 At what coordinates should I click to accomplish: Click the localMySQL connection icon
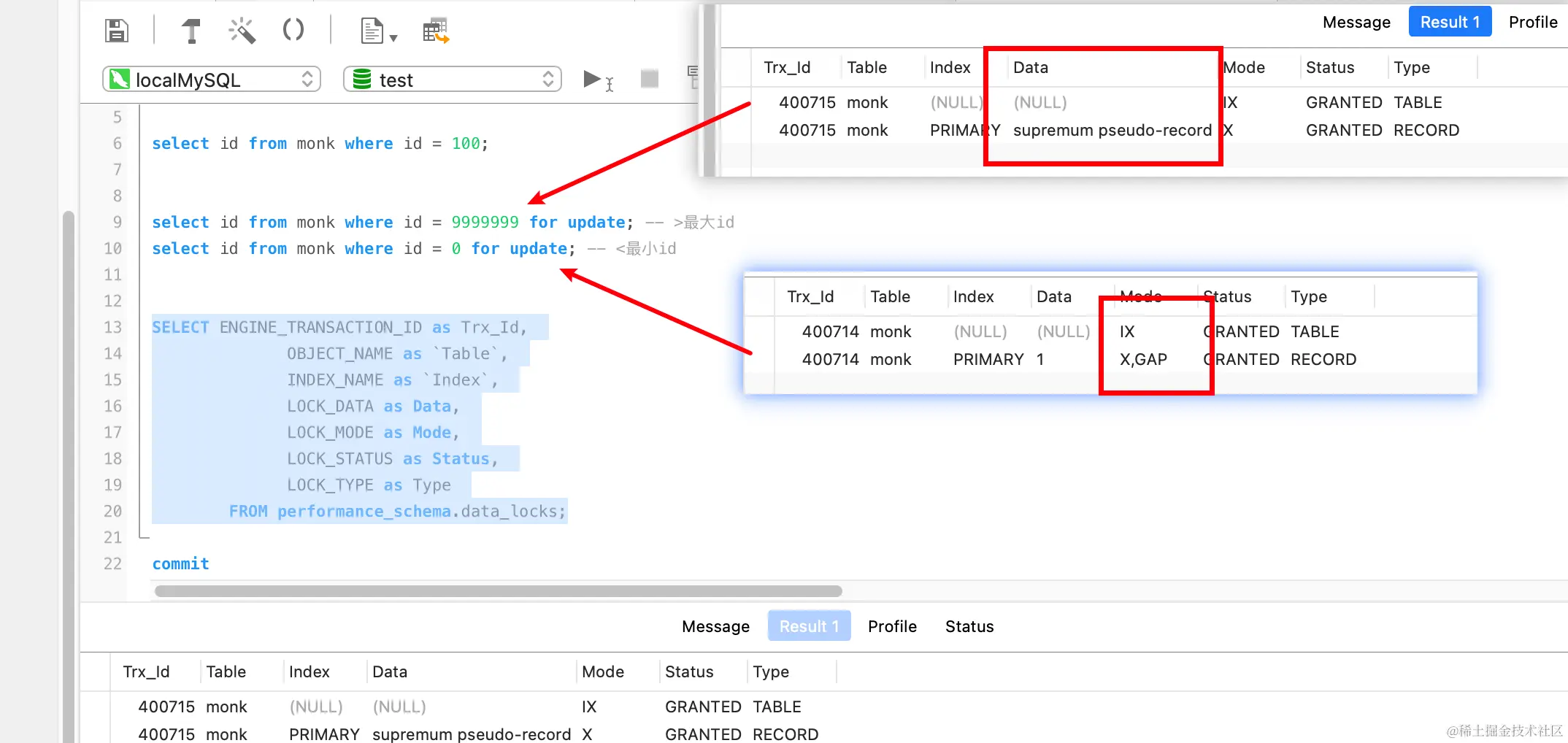120,79
